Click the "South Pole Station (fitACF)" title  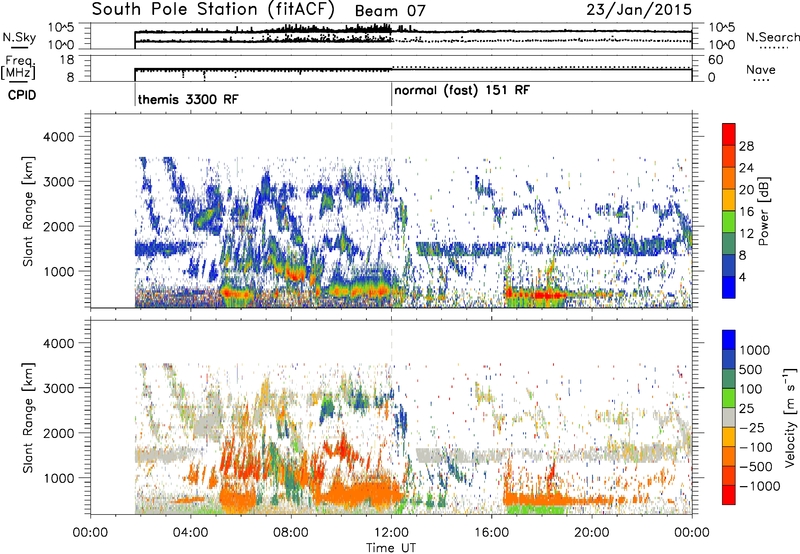[x=213, y=9]
